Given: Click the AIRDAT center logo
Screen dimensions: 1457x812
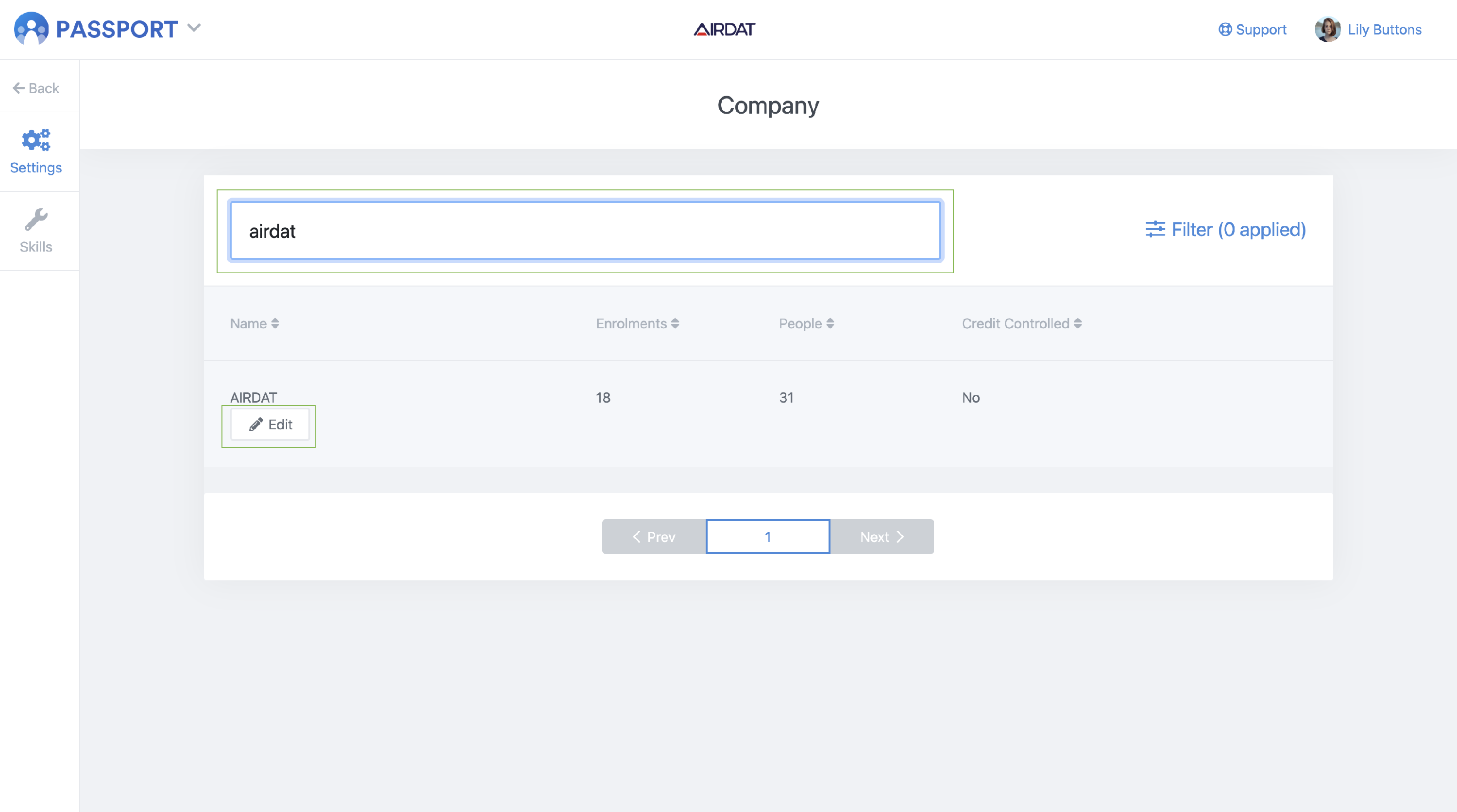Looking at the screenshot, I should click(724, 30).
